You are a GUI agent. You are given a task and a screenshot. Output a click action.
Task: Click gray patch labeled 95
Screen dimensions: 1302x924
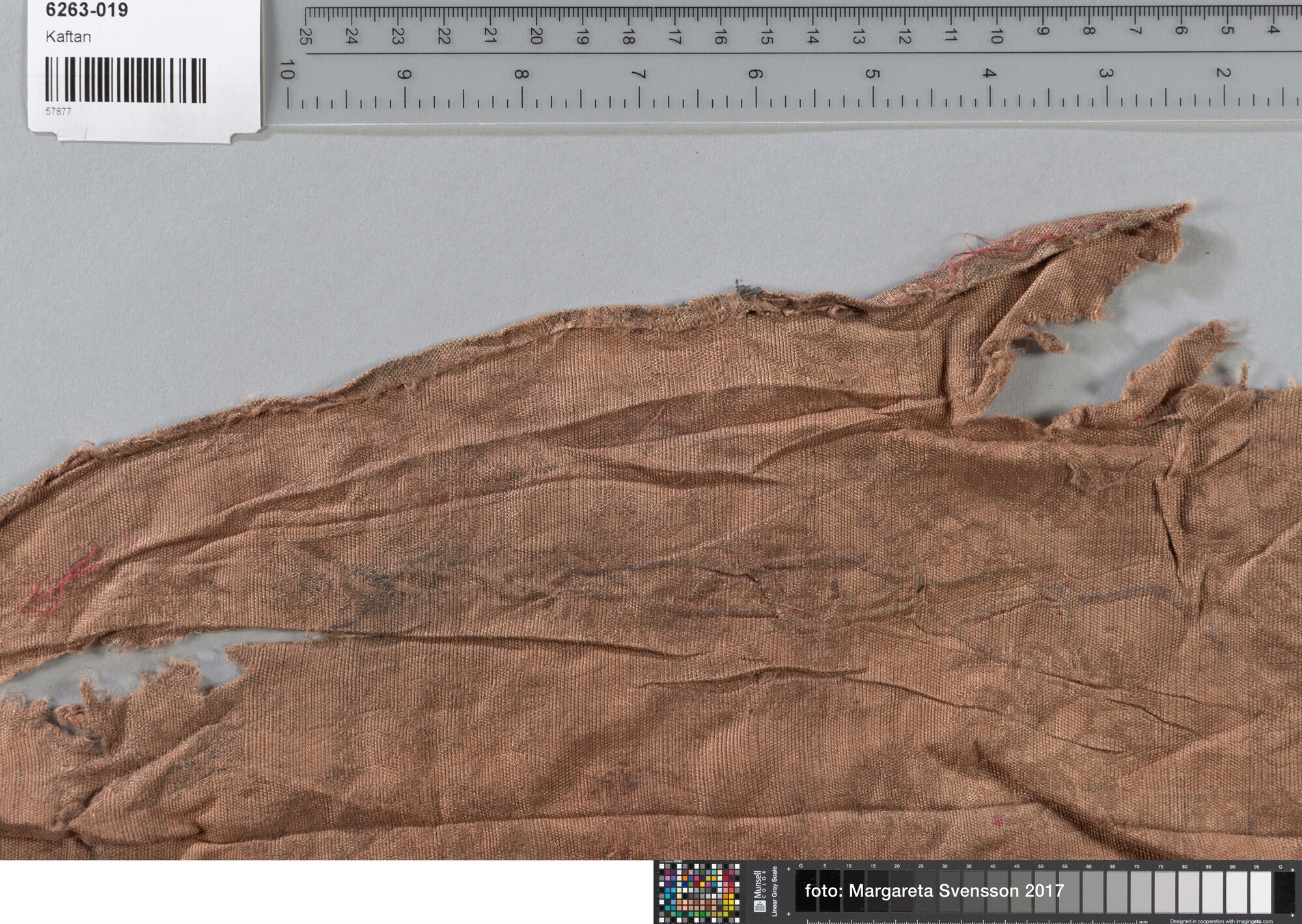[x=1260, y=893]
